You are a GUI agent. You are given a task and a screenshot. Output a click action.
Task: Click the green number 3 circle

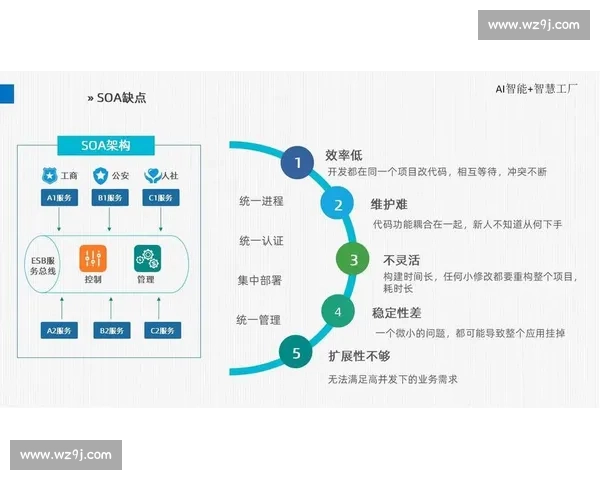[x=353, y=260]
